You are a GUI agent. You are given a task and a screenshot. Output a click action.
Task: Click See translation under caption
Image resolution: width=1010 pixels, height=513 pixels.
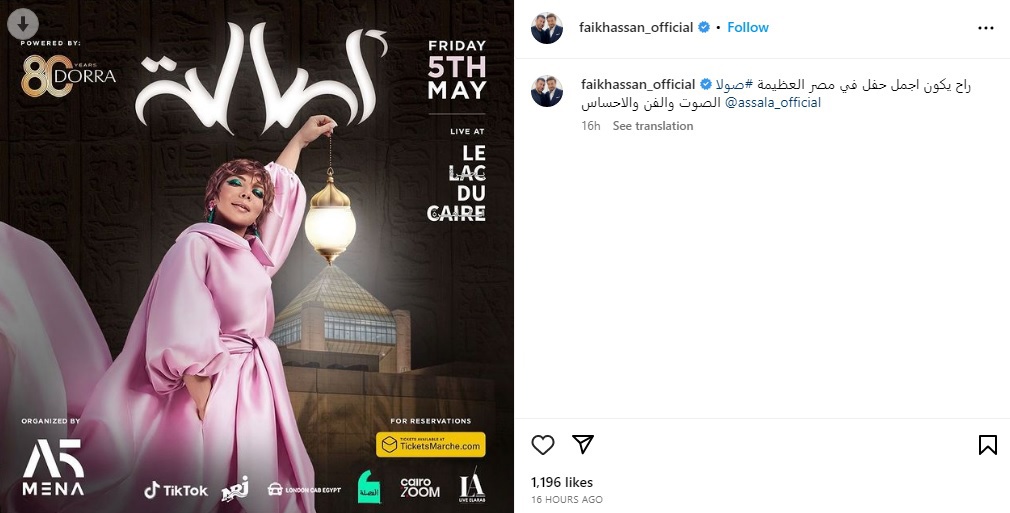tap(653, 126)
